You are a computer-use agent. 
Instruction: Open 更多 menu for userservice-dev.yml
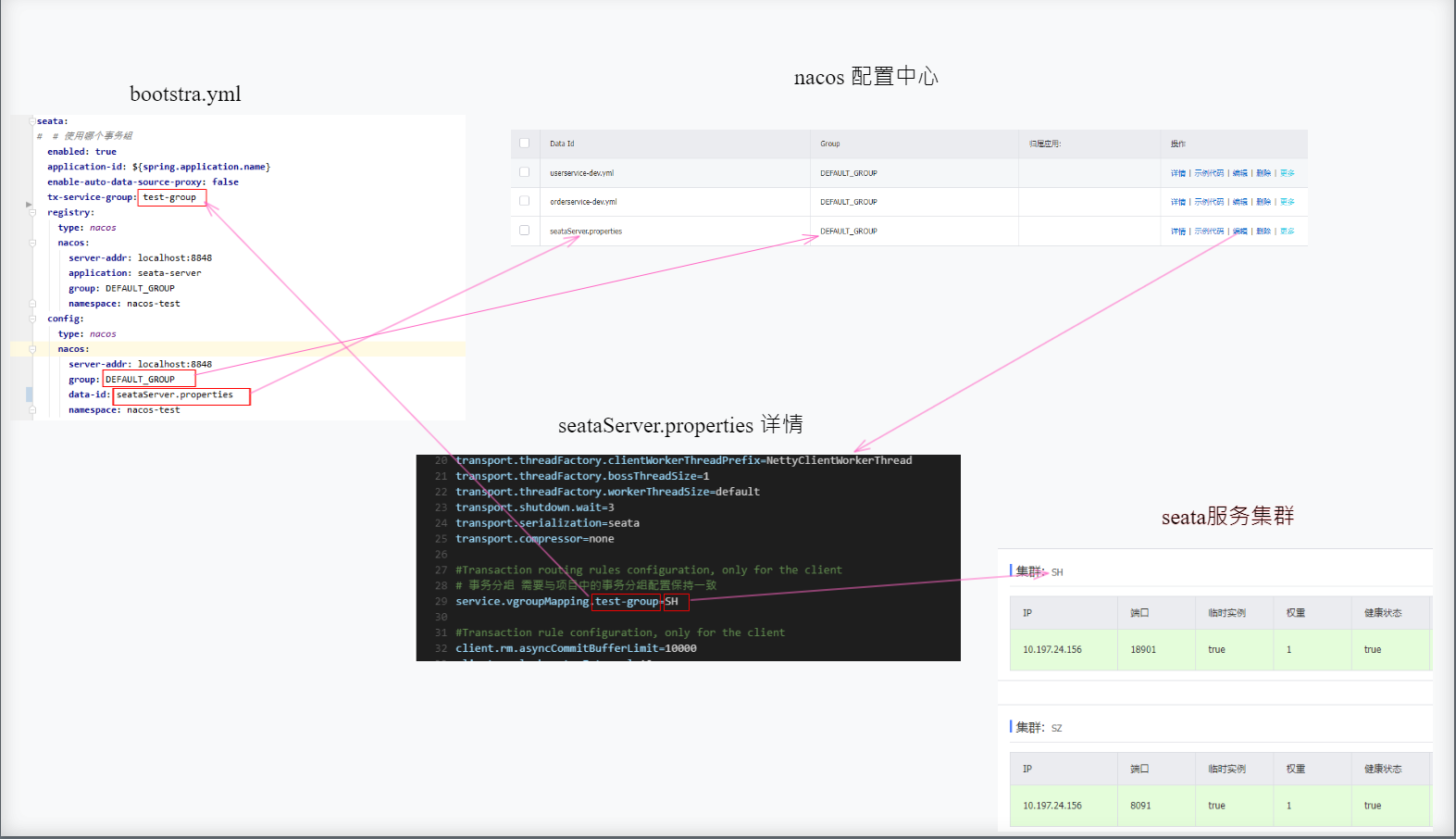[x=1287, y=173]
